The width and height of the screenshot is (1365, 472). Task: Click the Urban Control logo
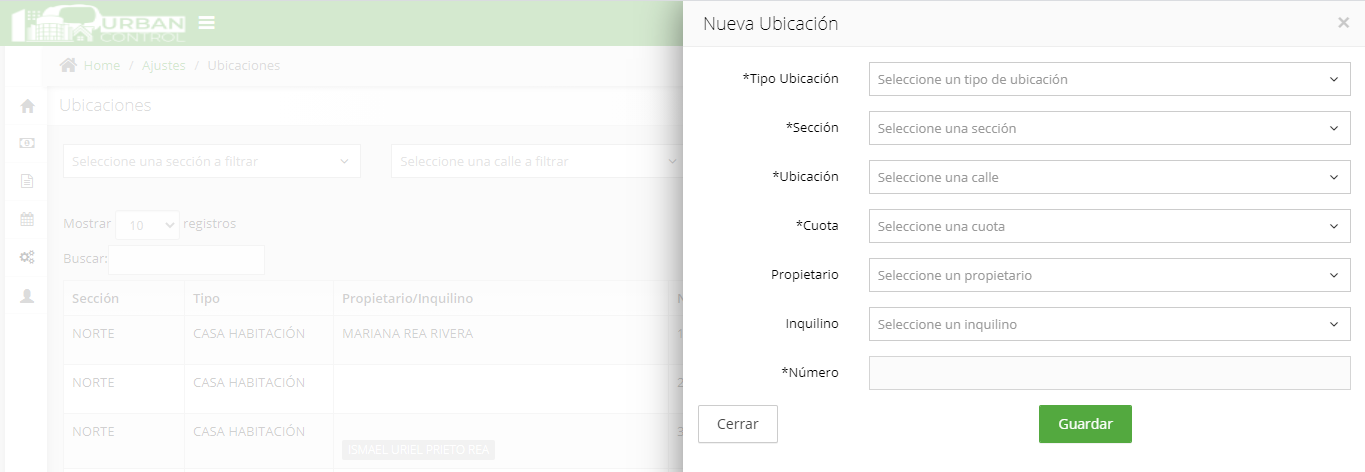tap(98, 24)
